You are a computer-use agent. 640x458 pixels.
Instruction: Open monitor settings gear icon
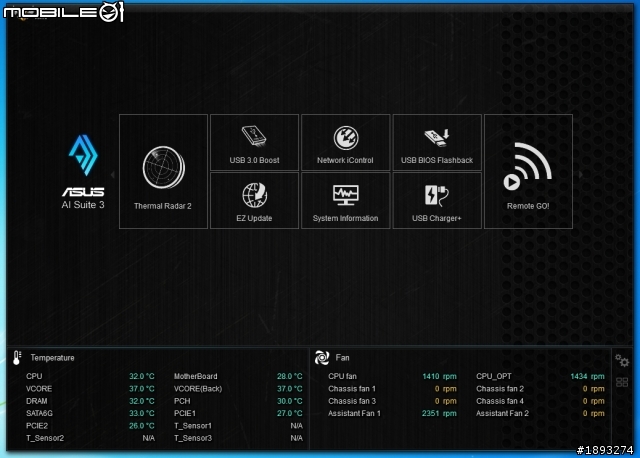(622, 360)
